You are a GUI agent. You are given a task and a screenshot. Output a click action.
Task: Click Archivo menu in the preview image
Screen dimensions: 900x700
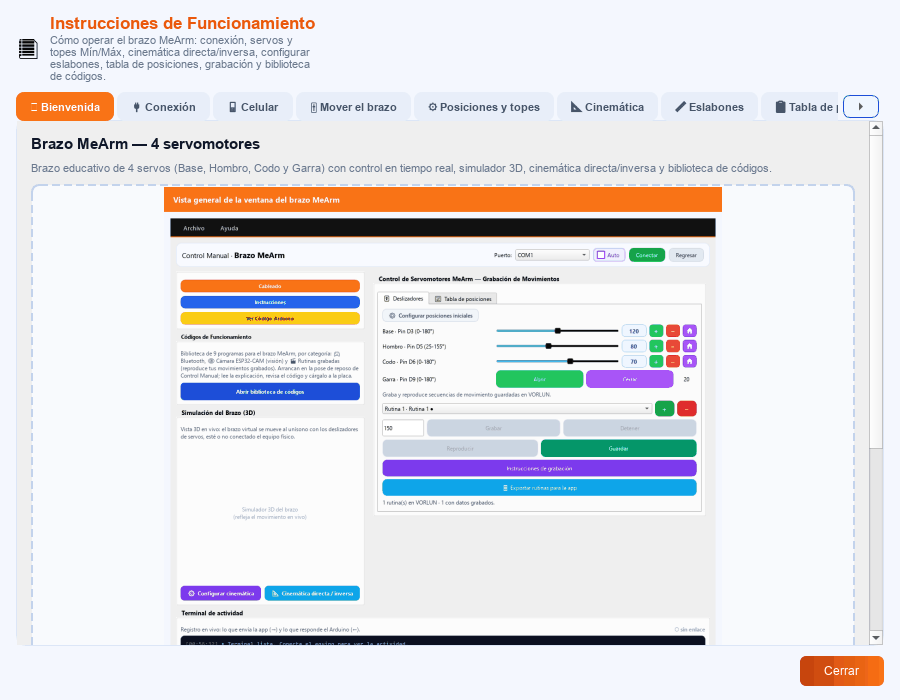point(193,228)
